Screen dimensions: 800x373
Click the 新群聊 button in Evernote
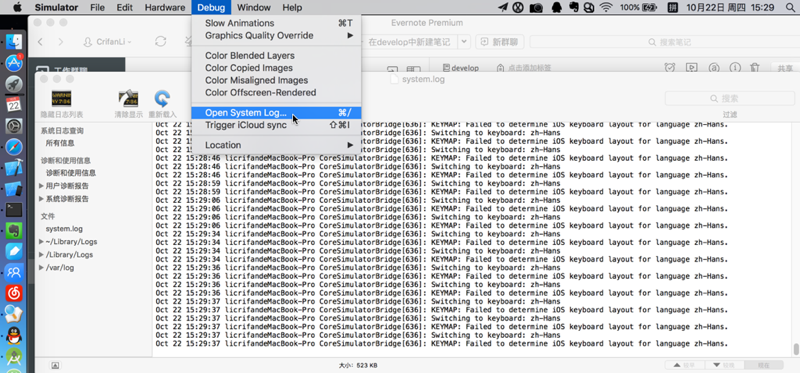point(499,42)
